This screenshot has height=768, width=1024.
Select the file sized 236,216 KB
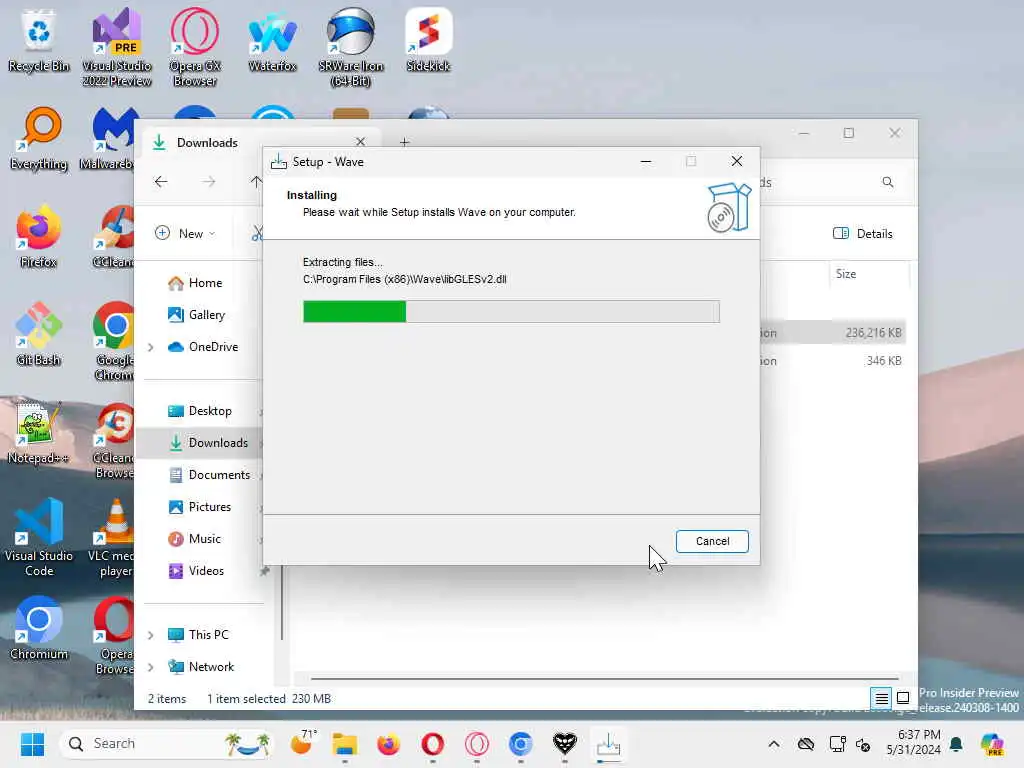(x=833, y=332)
